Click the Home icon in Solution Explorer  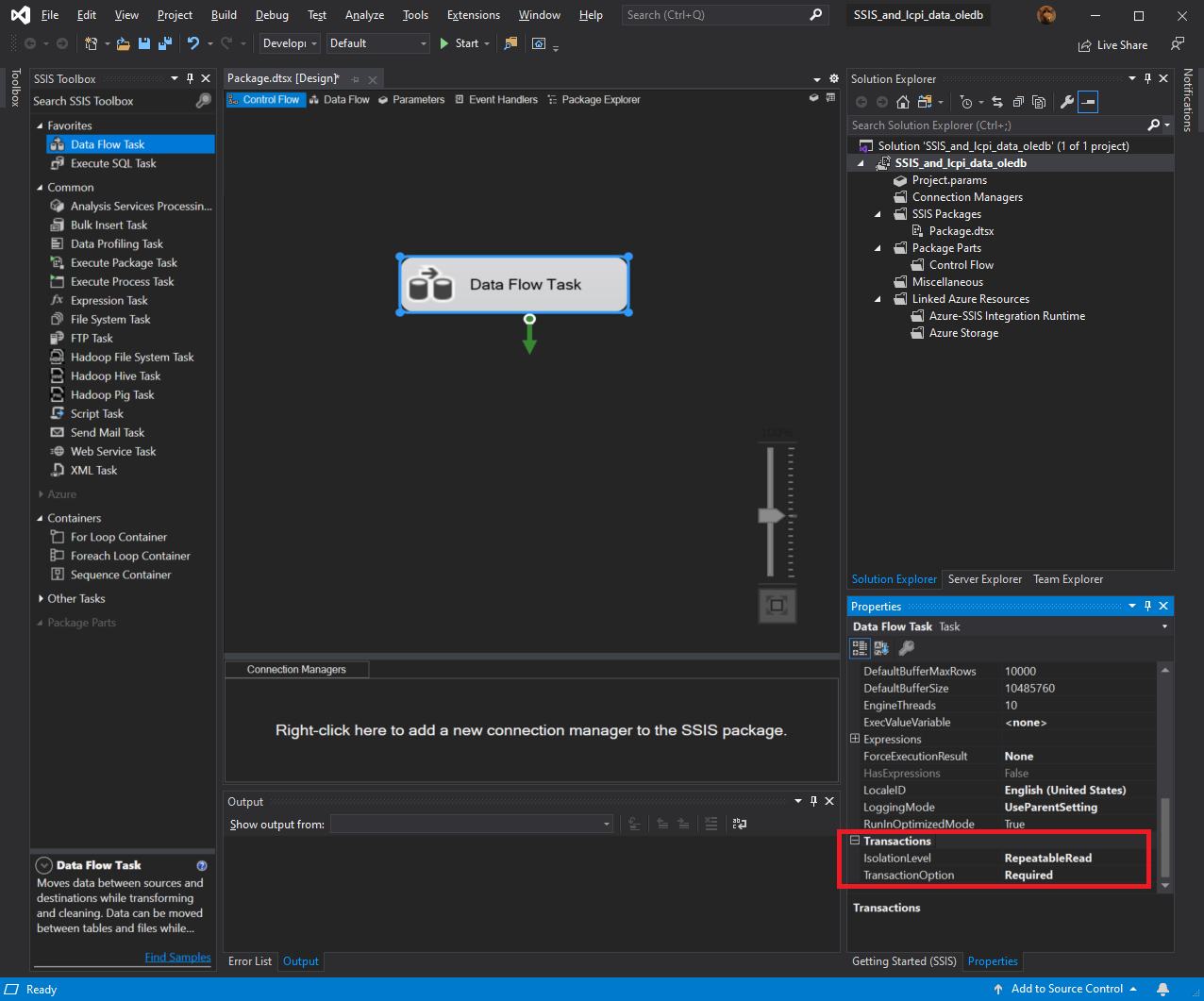pyautogui.click(x=903, y=102)
